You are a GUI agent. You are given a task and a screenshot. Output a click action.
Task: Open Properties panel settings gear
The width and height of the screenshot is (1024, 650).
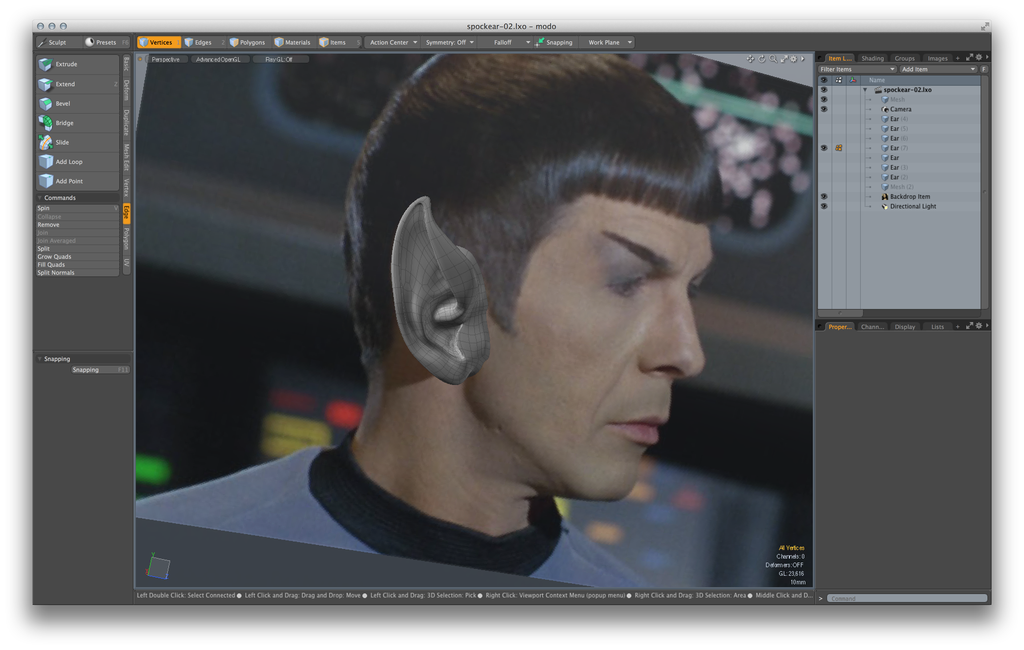click(x=979, y=325)
